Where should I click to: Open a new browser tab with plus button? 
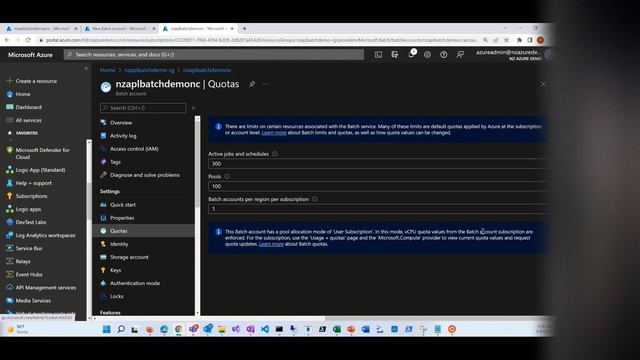pyautogui.click(x=244, y=29)
